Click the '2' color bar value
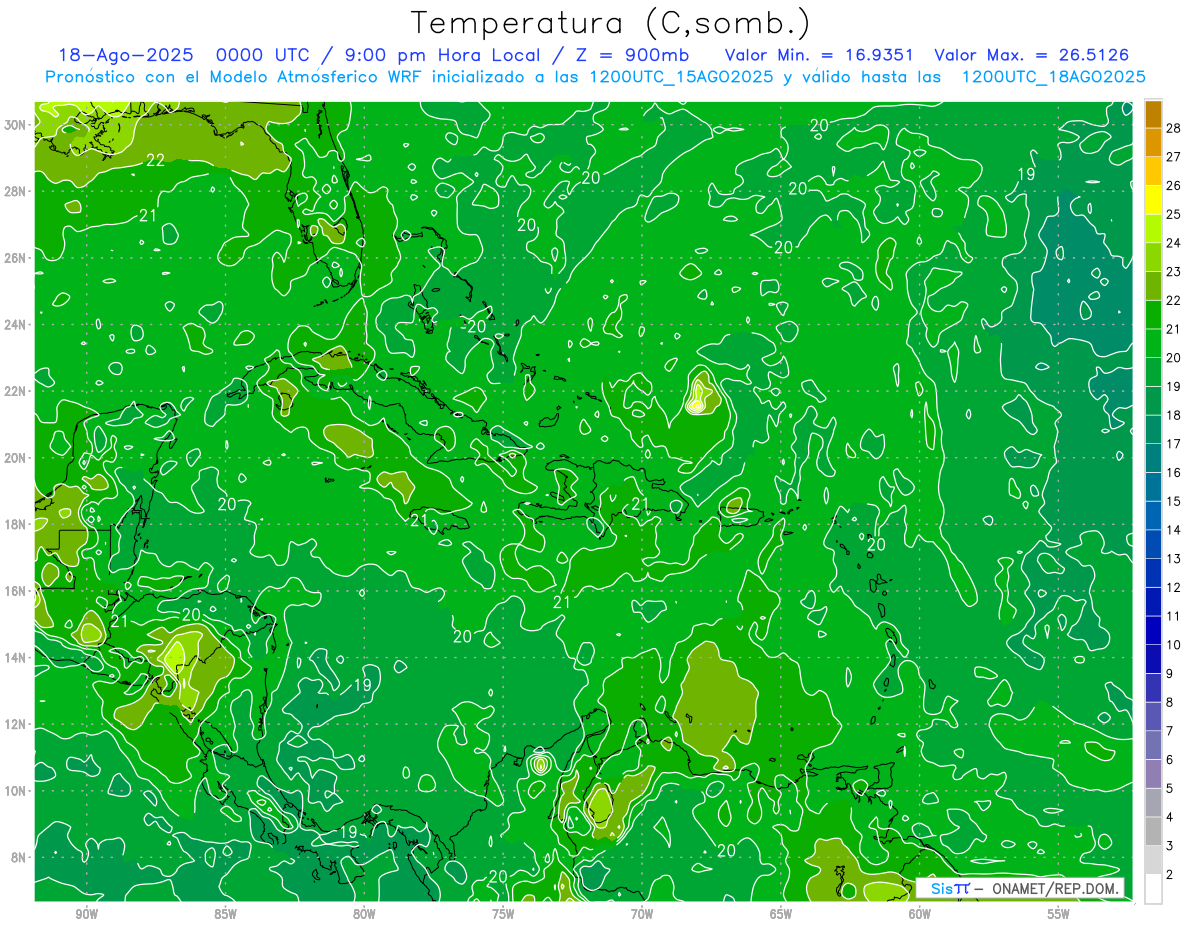This screenshot has height=927, width=1200. [1170, 875]
